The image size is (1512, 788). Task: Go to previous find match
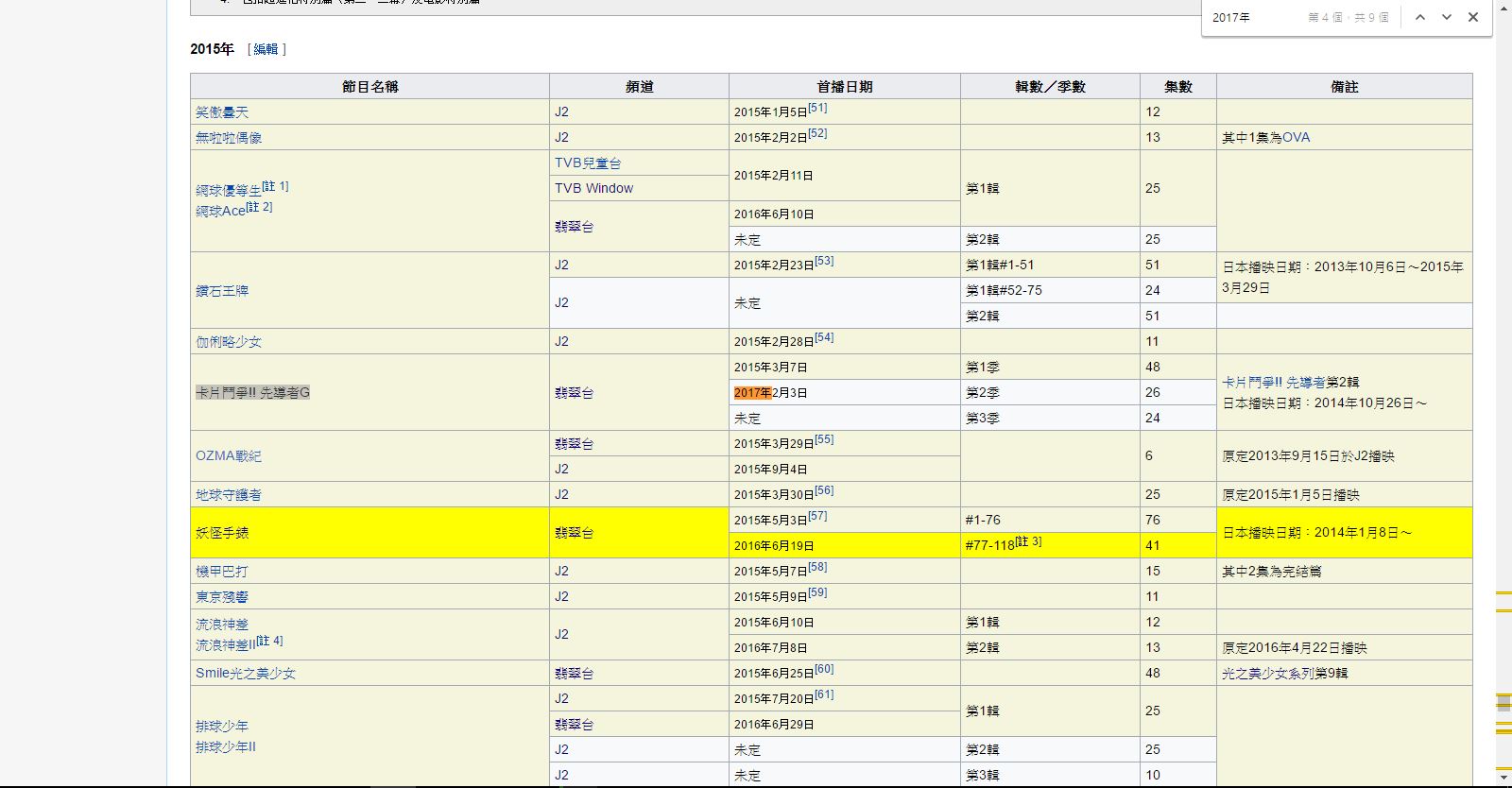click(1419, 17)
